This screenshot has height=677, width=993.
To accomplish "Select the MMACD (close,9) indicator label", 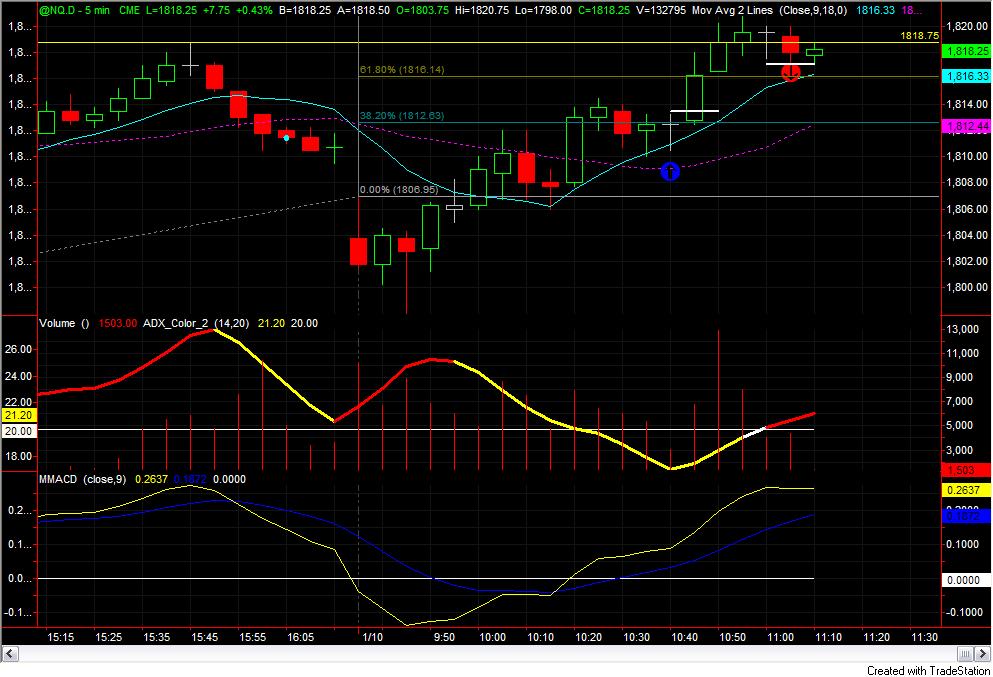I will pyautogui.click(x=84, y=479).
